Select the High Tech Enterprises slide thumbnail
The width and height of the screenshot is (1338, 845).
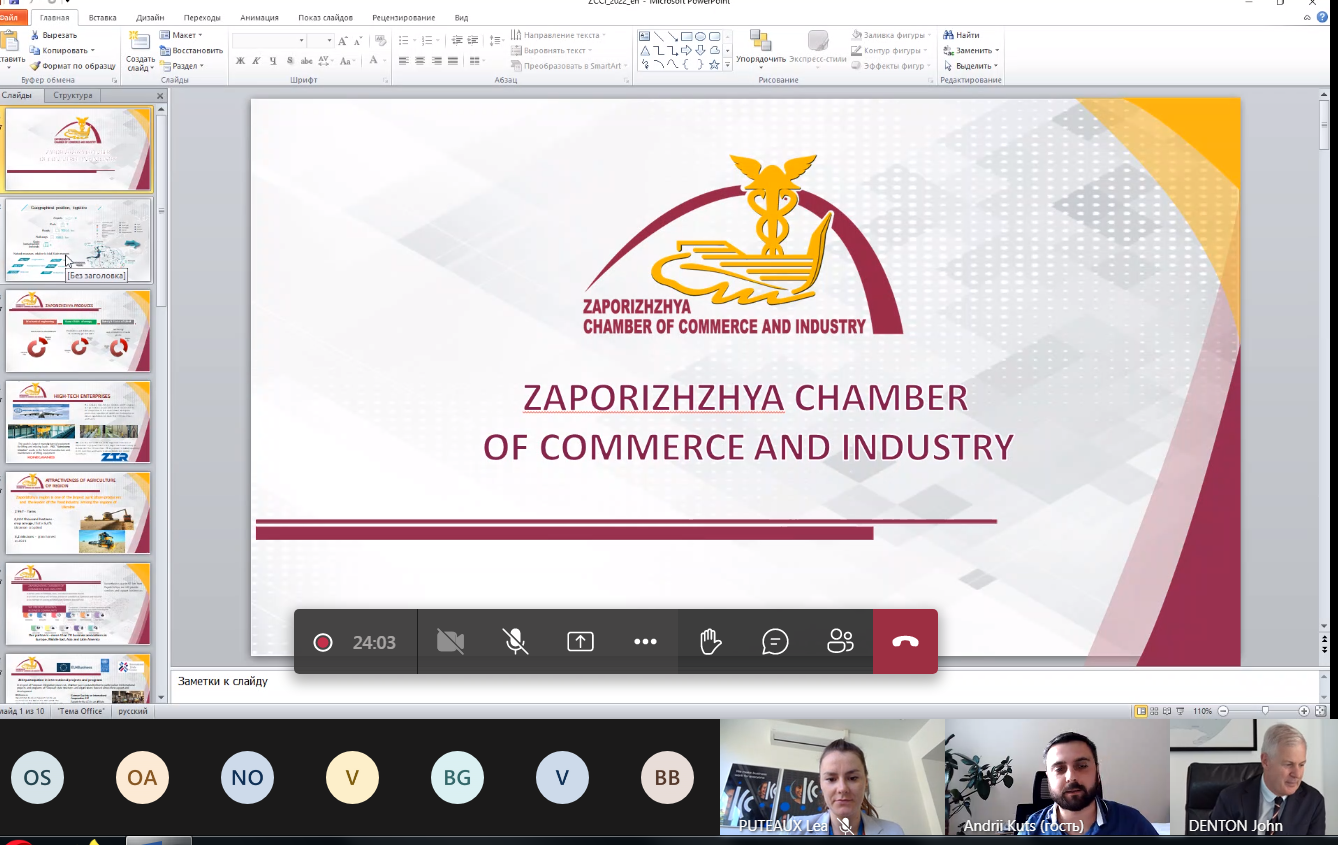(x=79, y=422)
